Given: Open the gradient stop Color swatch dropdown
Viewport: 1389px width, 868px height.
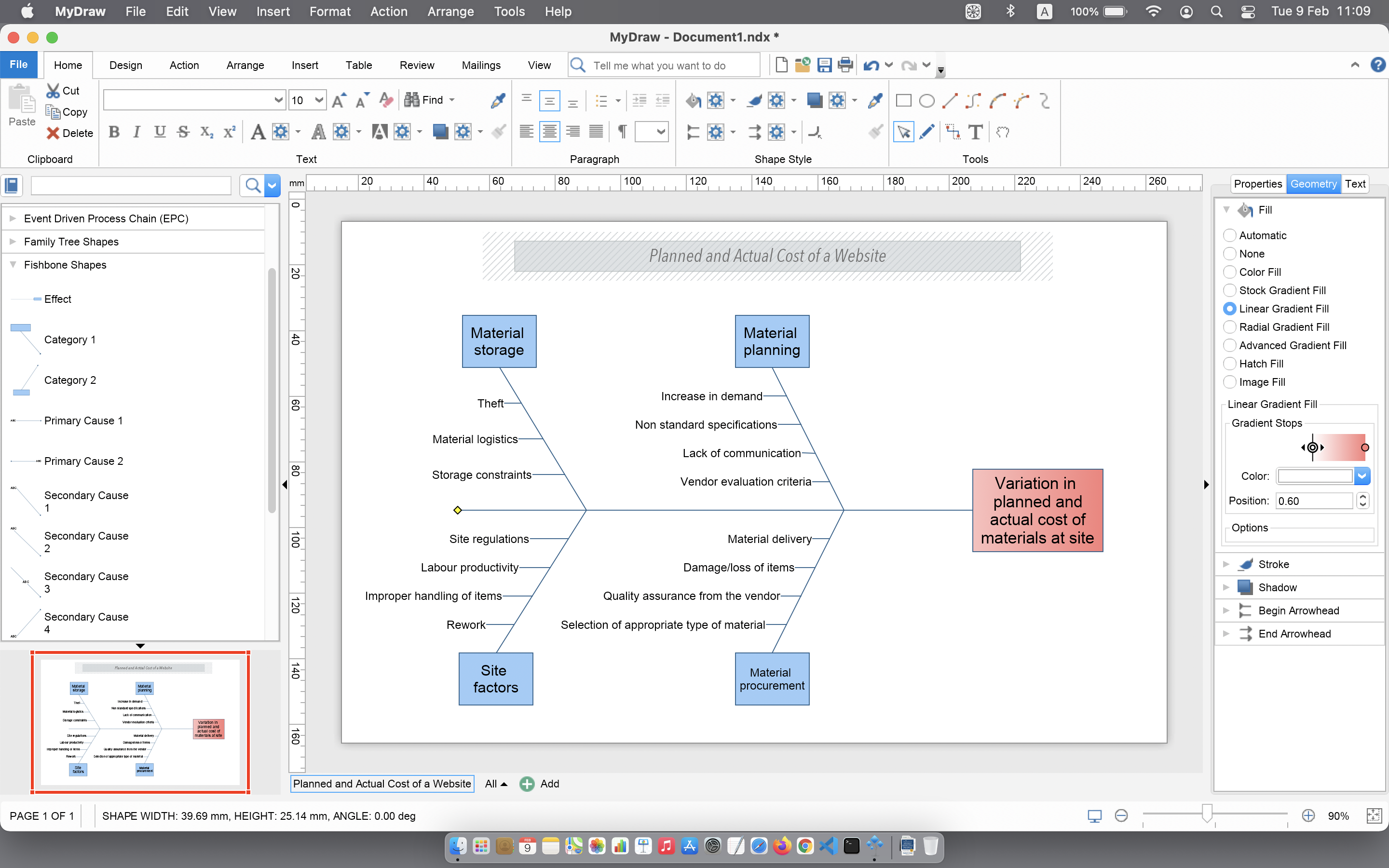Looking at the screenshot, I should (x=1362, y=476).
